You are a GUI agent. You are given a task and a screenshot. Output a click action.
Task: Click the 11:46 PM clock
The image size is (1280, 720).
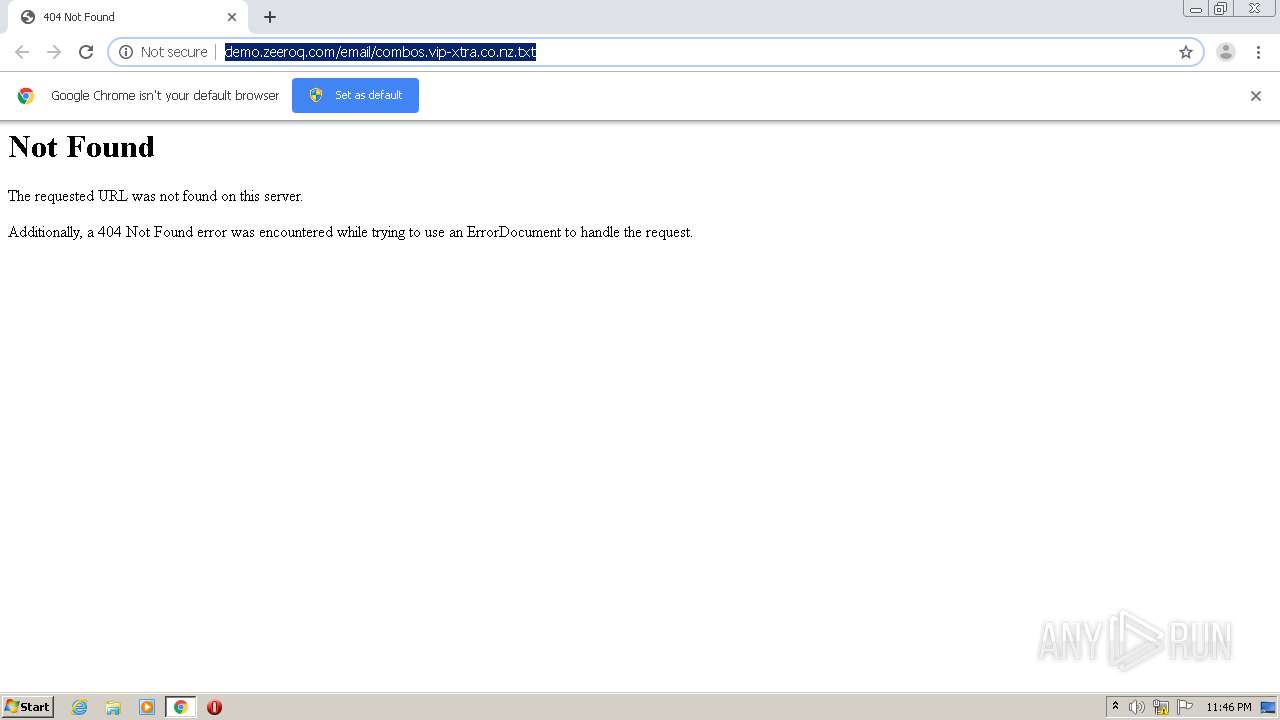1228,707
